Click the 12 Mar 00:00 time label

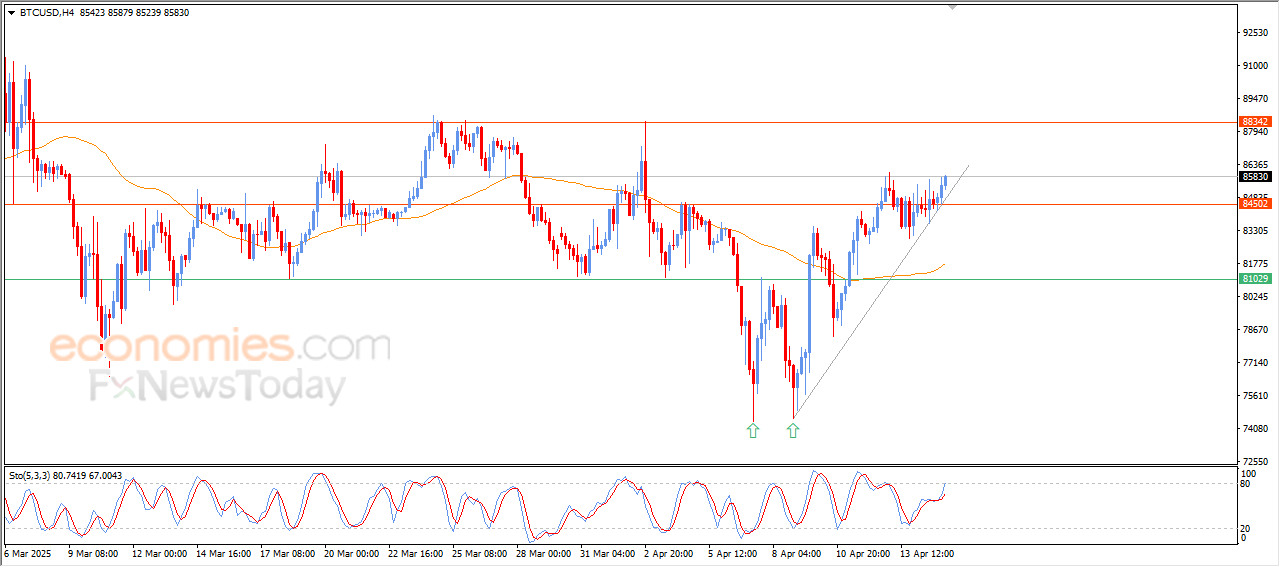click(x=160, y=553)
